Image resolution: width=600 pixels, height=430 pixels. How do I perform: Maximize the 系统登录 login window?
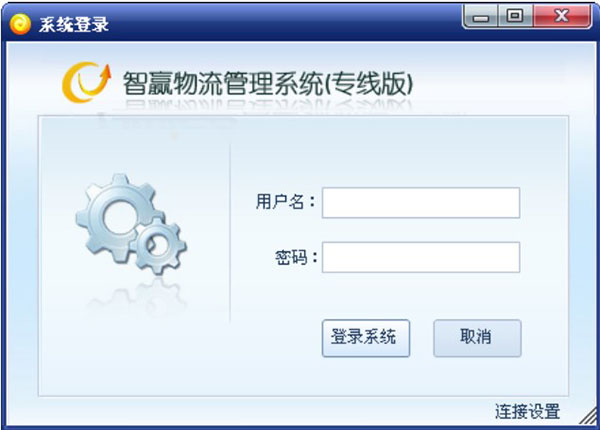tap(515, 16)
